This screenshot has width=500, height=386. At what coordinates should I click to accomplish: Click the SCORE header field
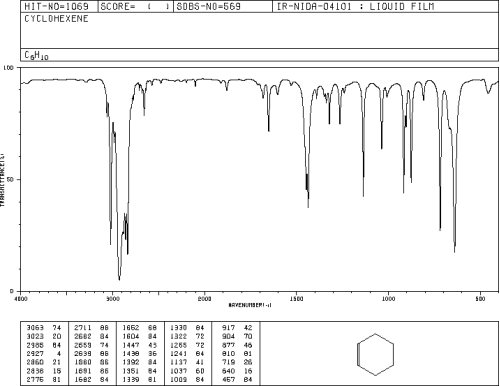click(136, 6)
